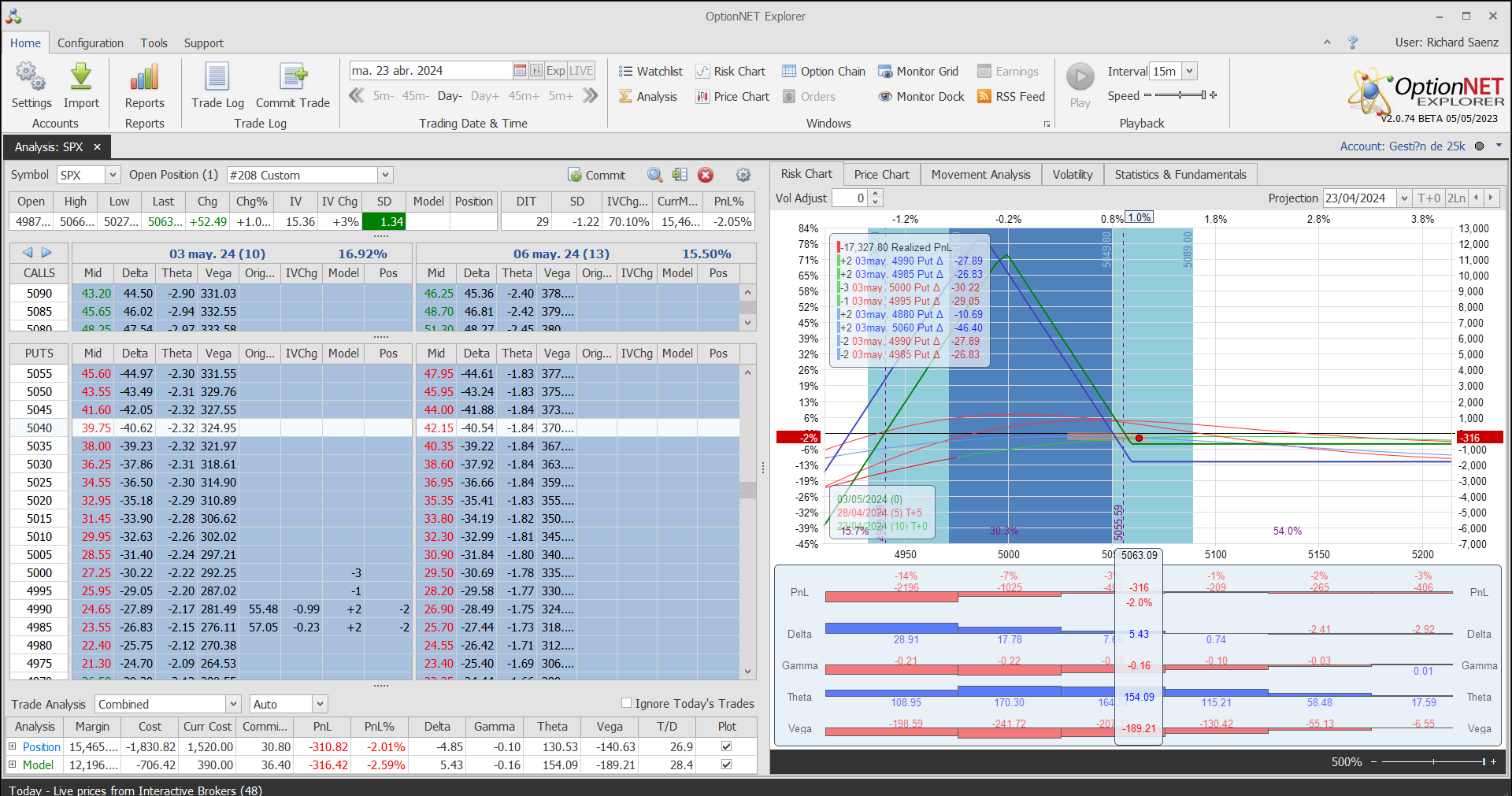Viewport: 1512px width, 796px height.
Task: Open the Monitor Grid window
Action: [918, 72]
